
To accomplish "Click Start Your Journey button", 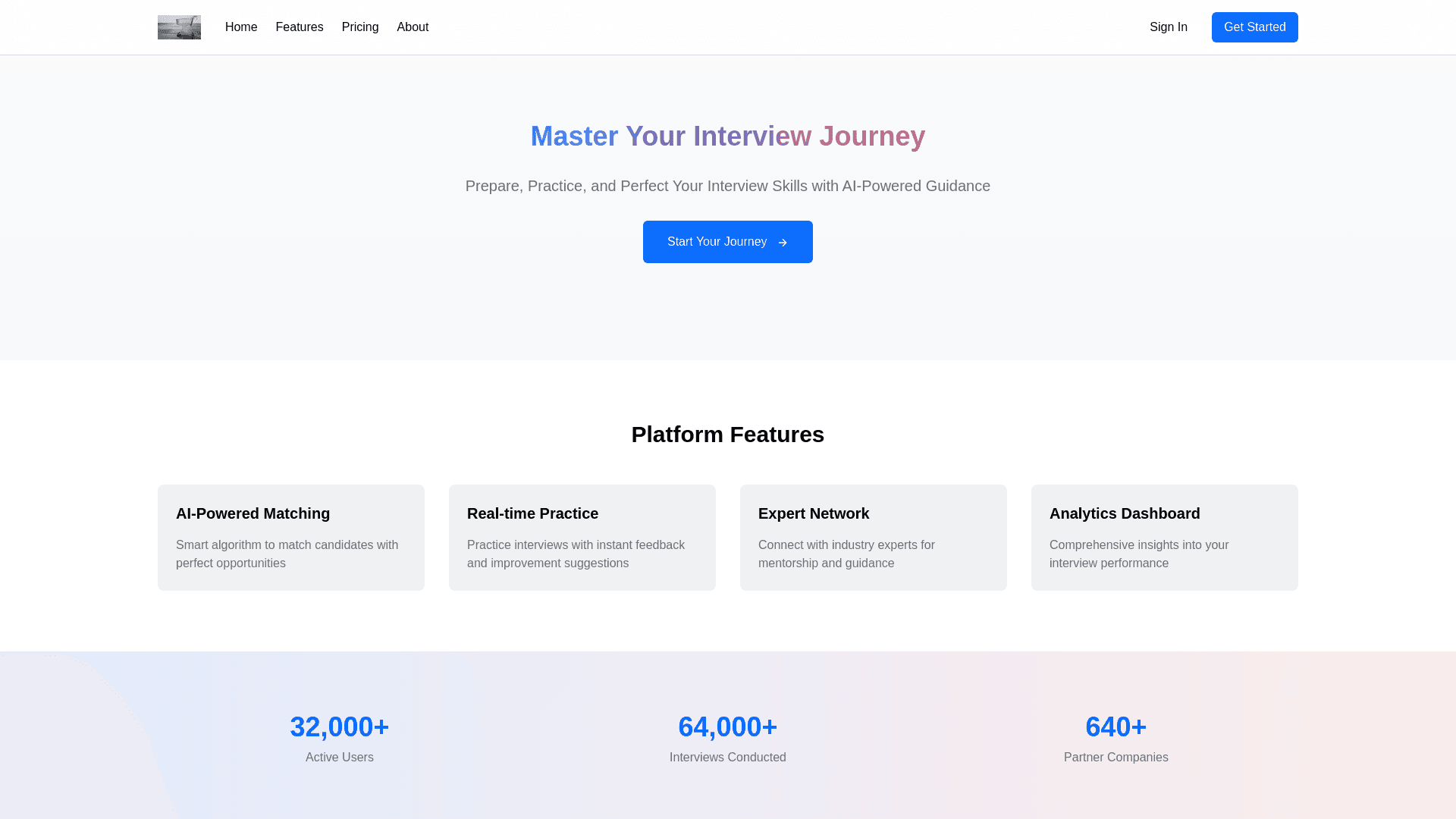I will [717, 242].
